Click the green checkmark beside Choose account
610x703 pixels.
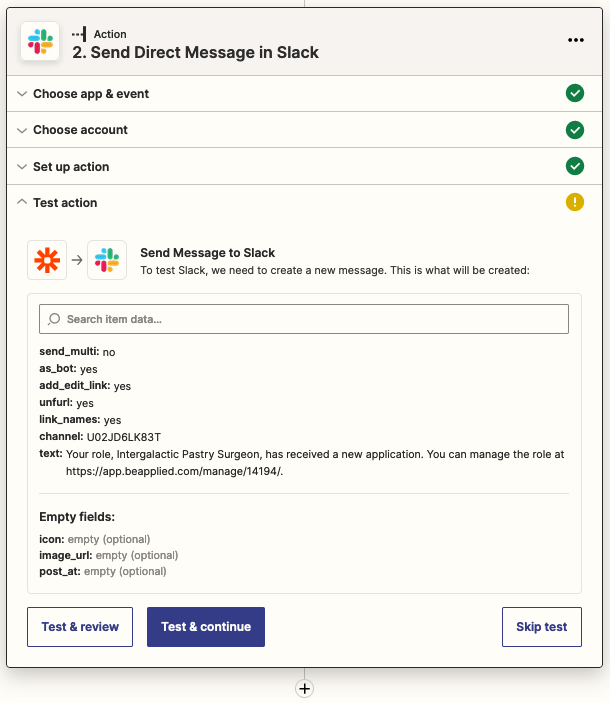(575, 130)
